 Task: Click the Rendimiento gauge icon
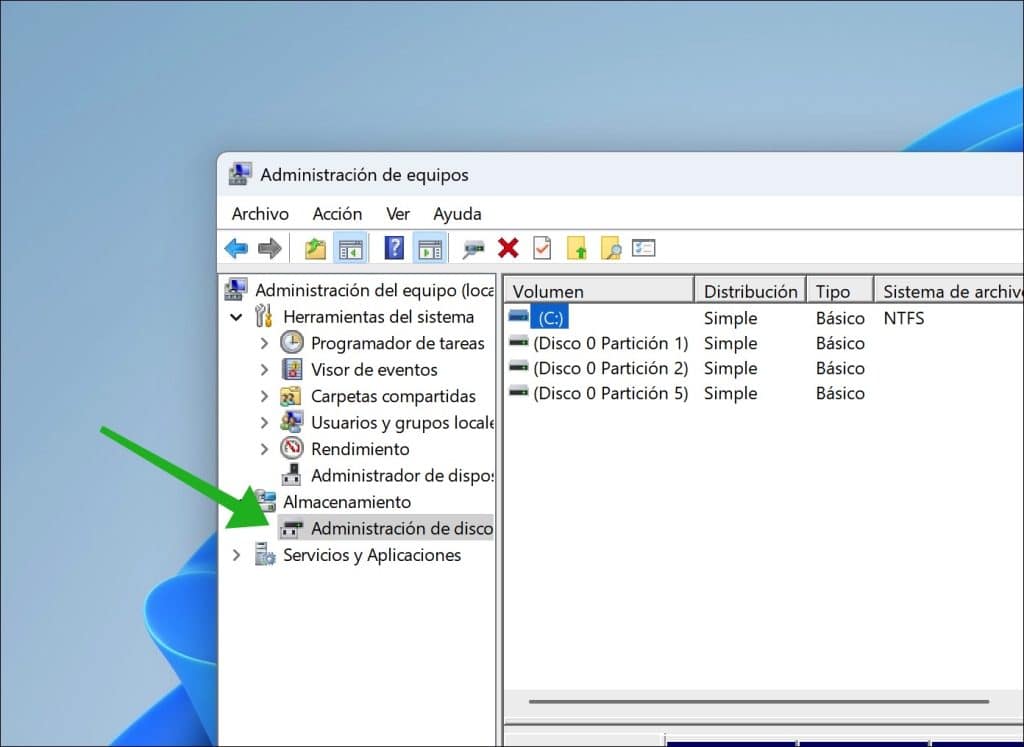[292, 448]
